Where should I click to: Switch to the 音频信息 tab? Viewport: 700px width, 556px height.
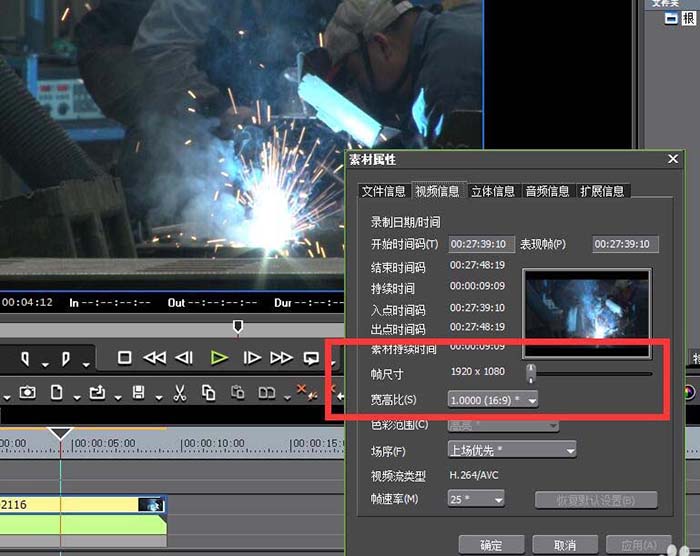tap(547, 191)
